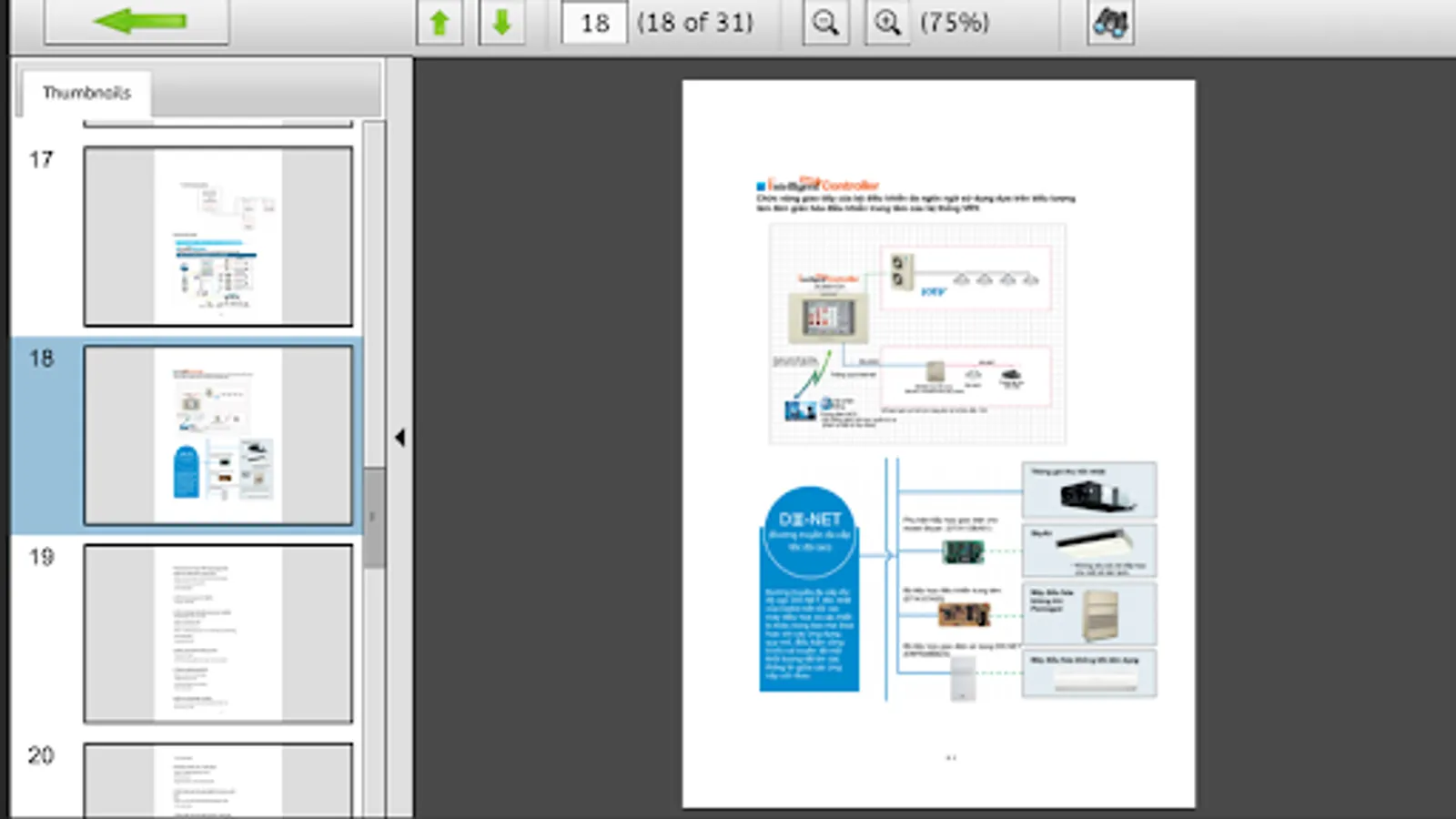Select the thumbnail for page 20
Image resolution: width=1456 pixels, height=819 pixels.
(x=218, y=783)
